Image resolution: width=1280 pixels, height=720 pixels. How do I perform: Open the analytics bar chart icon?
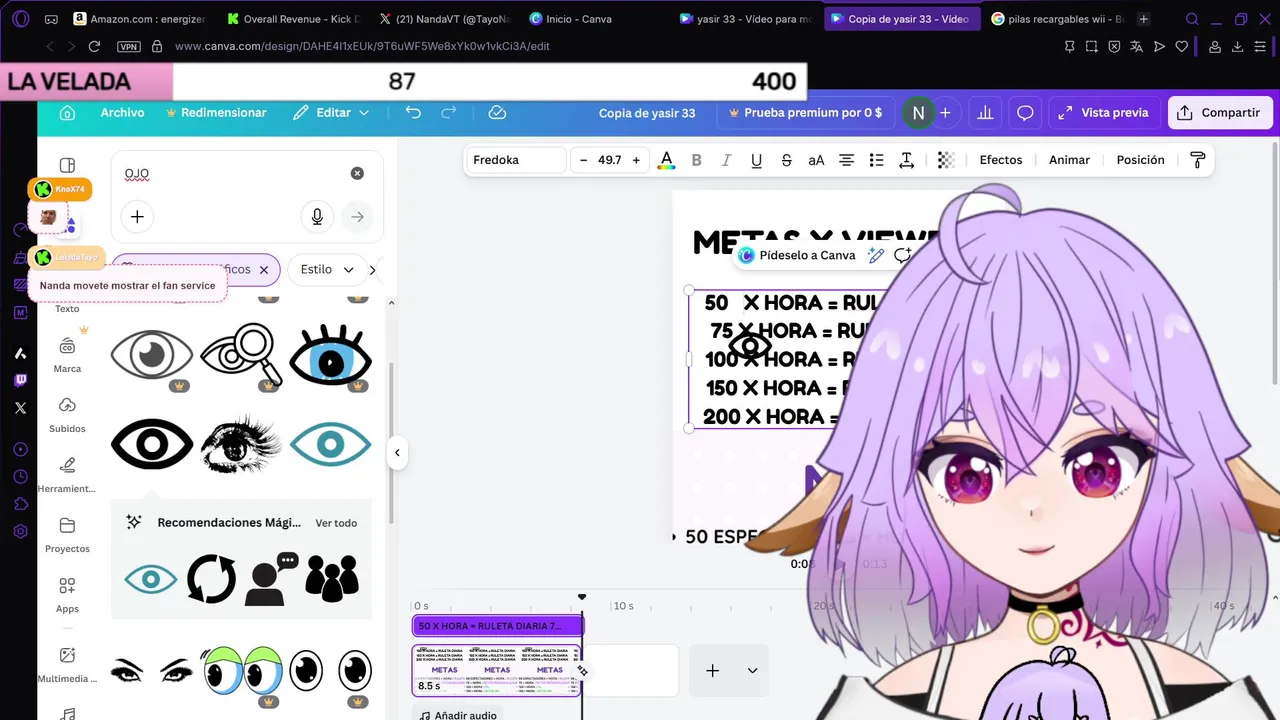pos(985,113)
